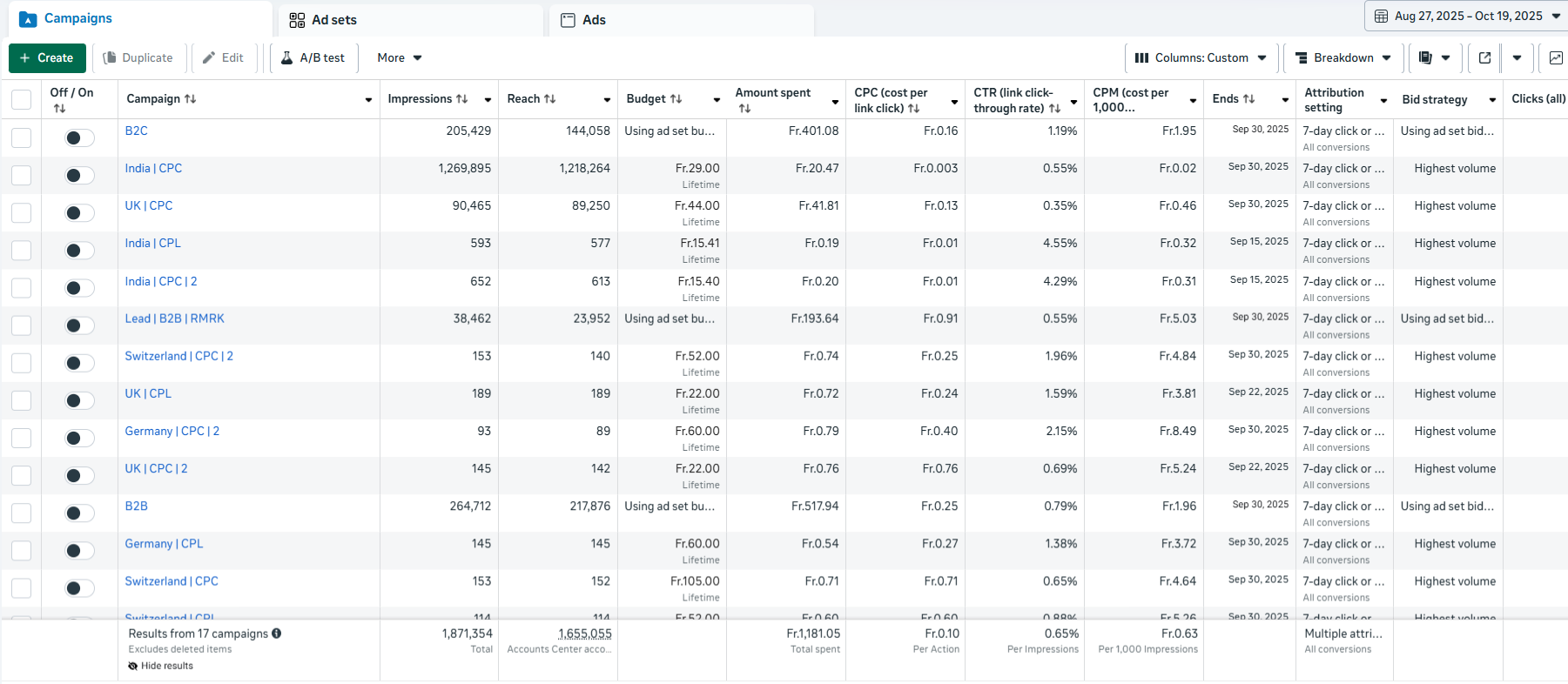Click the reports icon dropdown
Image resolution: width=1568 pixels, height=684 pixels.
[1434, 57]
